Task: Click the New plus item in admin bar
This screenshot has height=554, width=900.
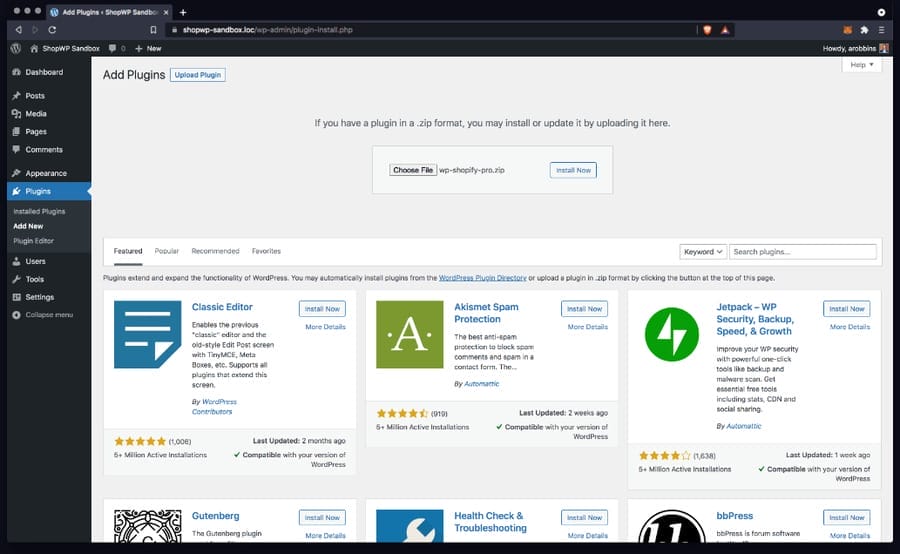Action: [x=148, y=48]
